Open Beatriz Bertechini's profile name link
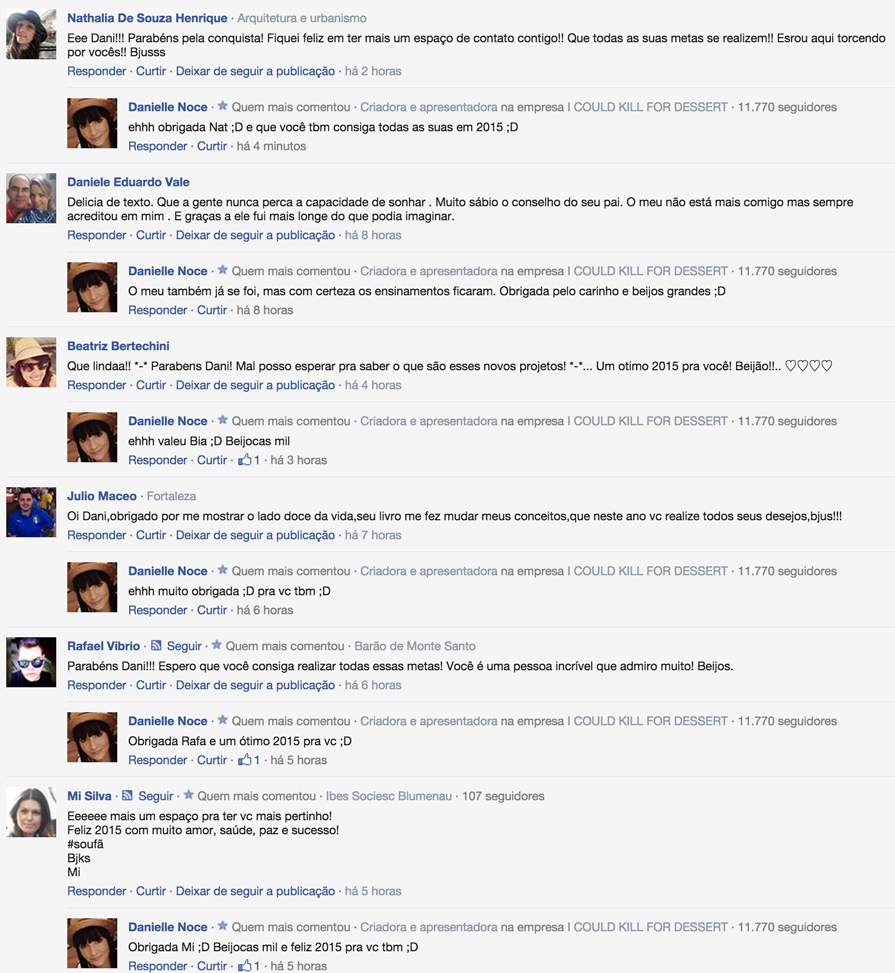The height and width of the screenshot is (973, 895). [x=118, y=346]
